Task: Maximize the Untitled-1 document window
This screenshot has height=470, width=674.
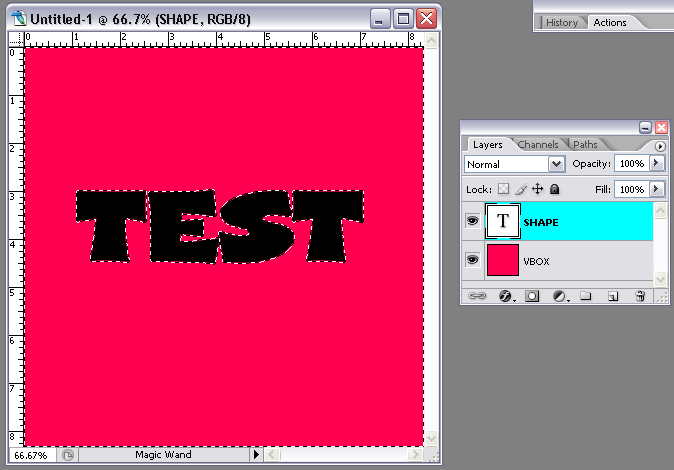Action: click(403, 18)
